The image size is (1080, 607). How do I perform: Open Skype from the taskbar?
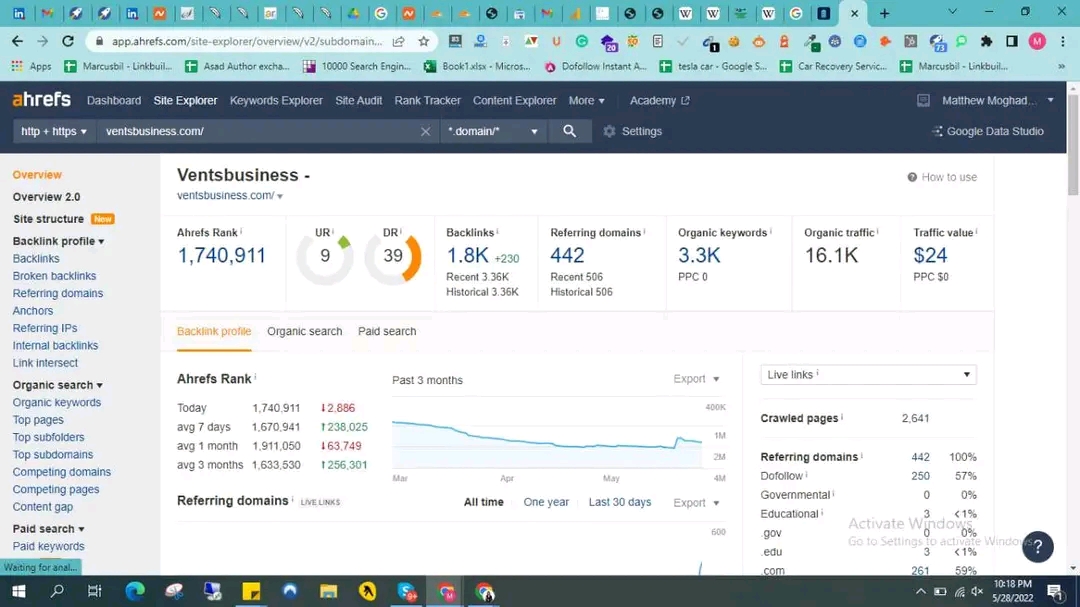pyautogui.click(x=407, y=591)
